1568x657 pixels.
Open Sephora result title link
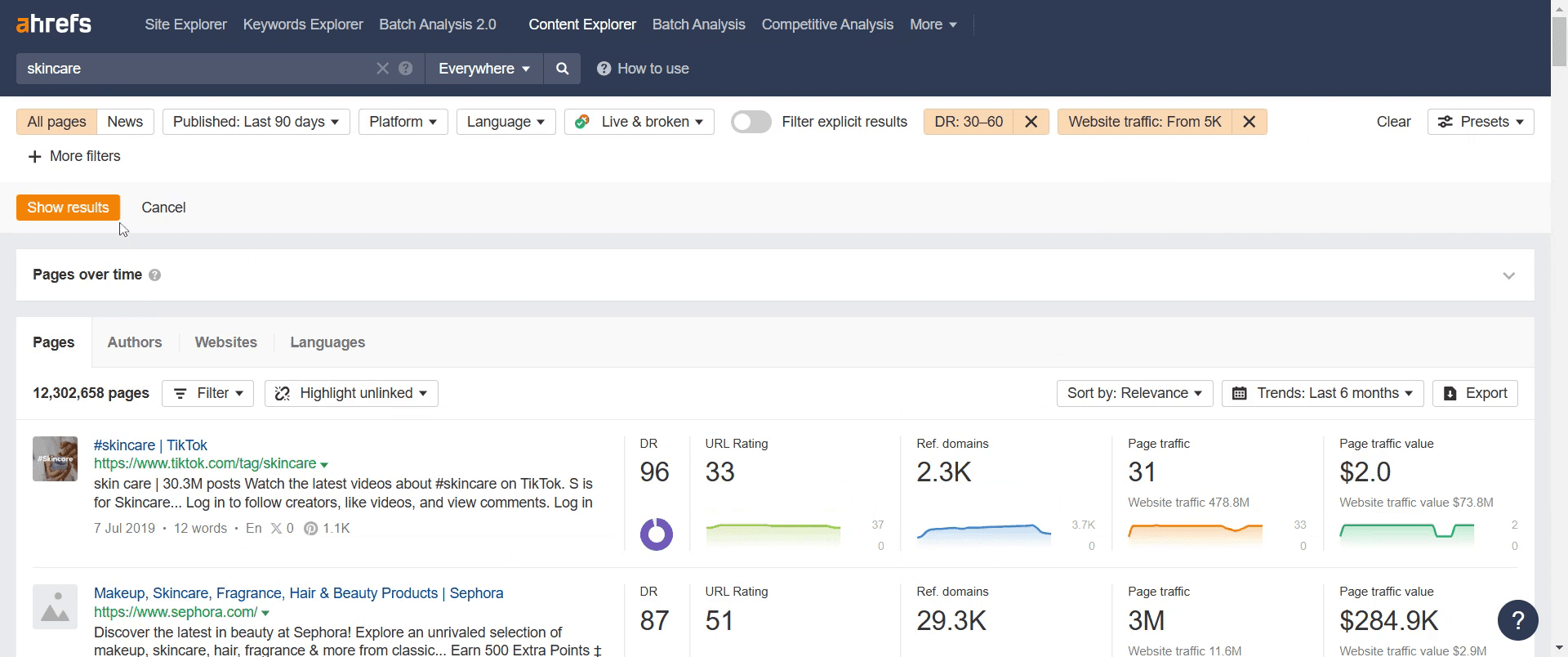coord(298,593)
